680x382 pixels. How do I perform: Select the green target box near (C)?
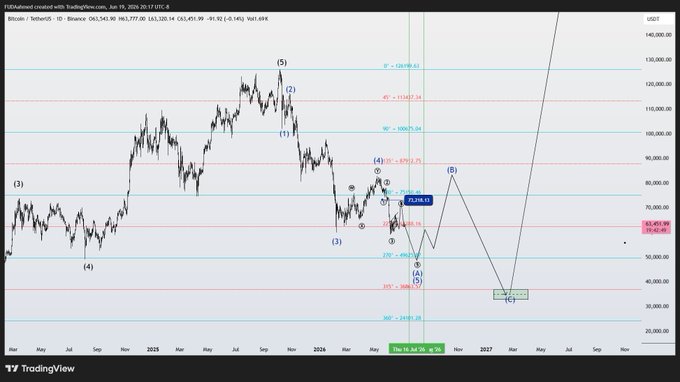[510, 294]
